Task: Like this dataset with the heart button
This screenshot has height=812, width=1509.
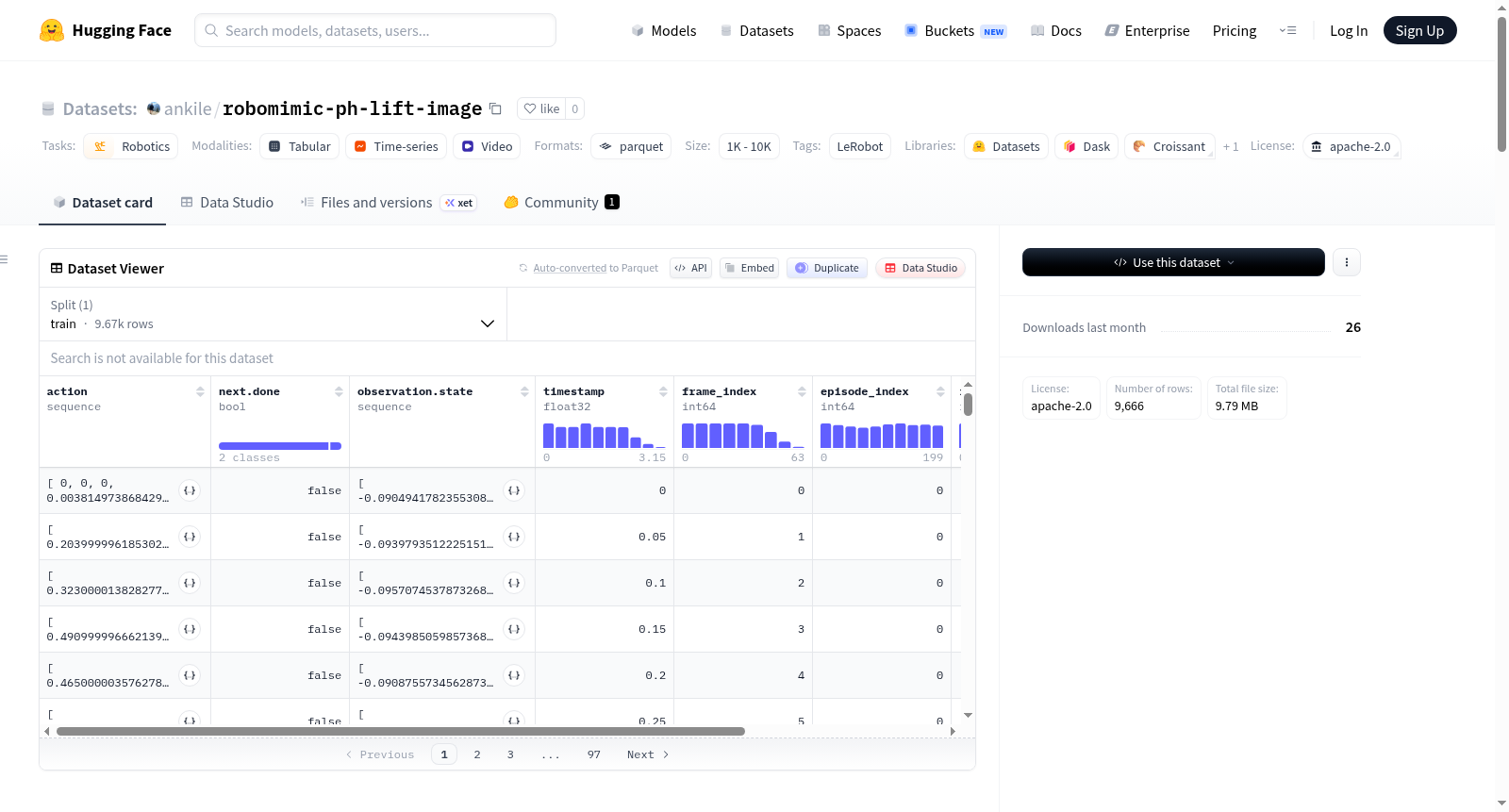Action: pyautogui.click(x=541, y=108)
